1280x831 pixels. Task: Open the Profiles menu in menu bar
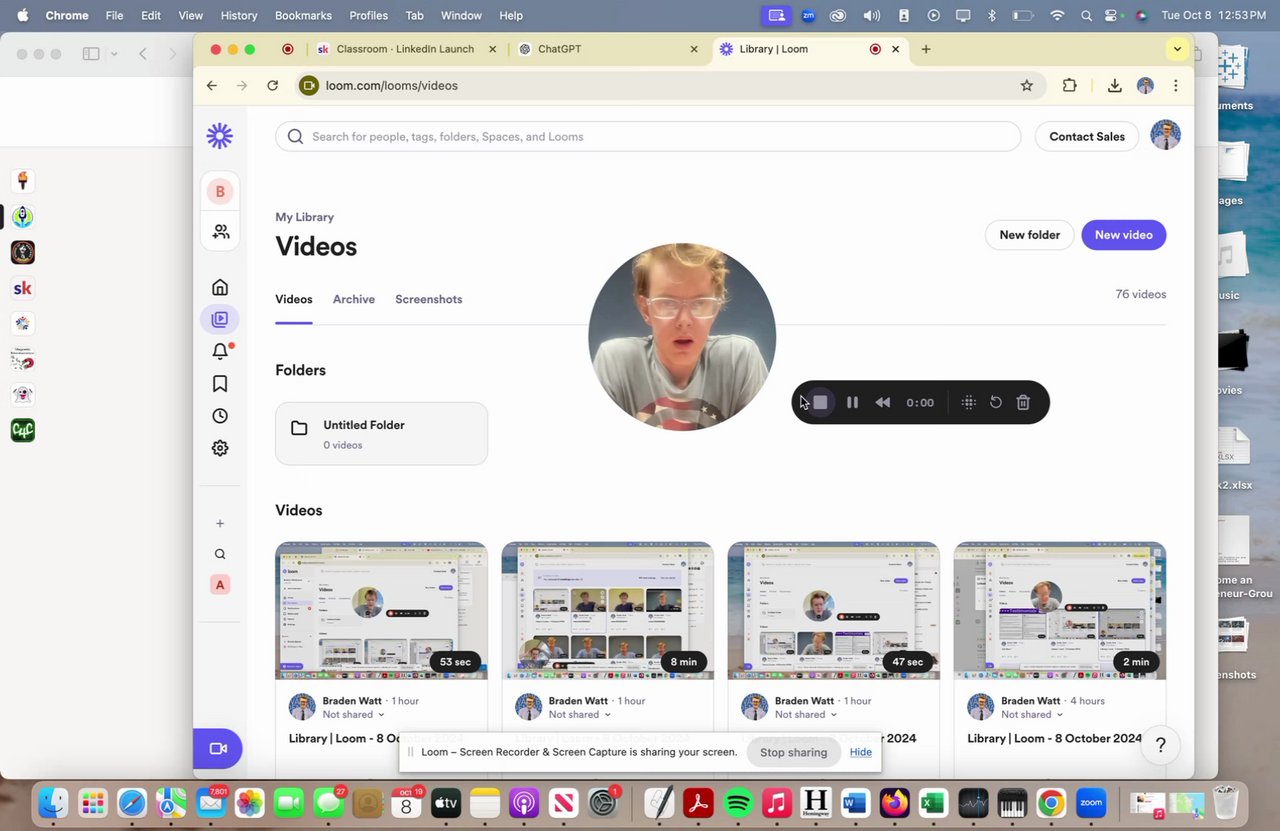click(x=368, y=16)
